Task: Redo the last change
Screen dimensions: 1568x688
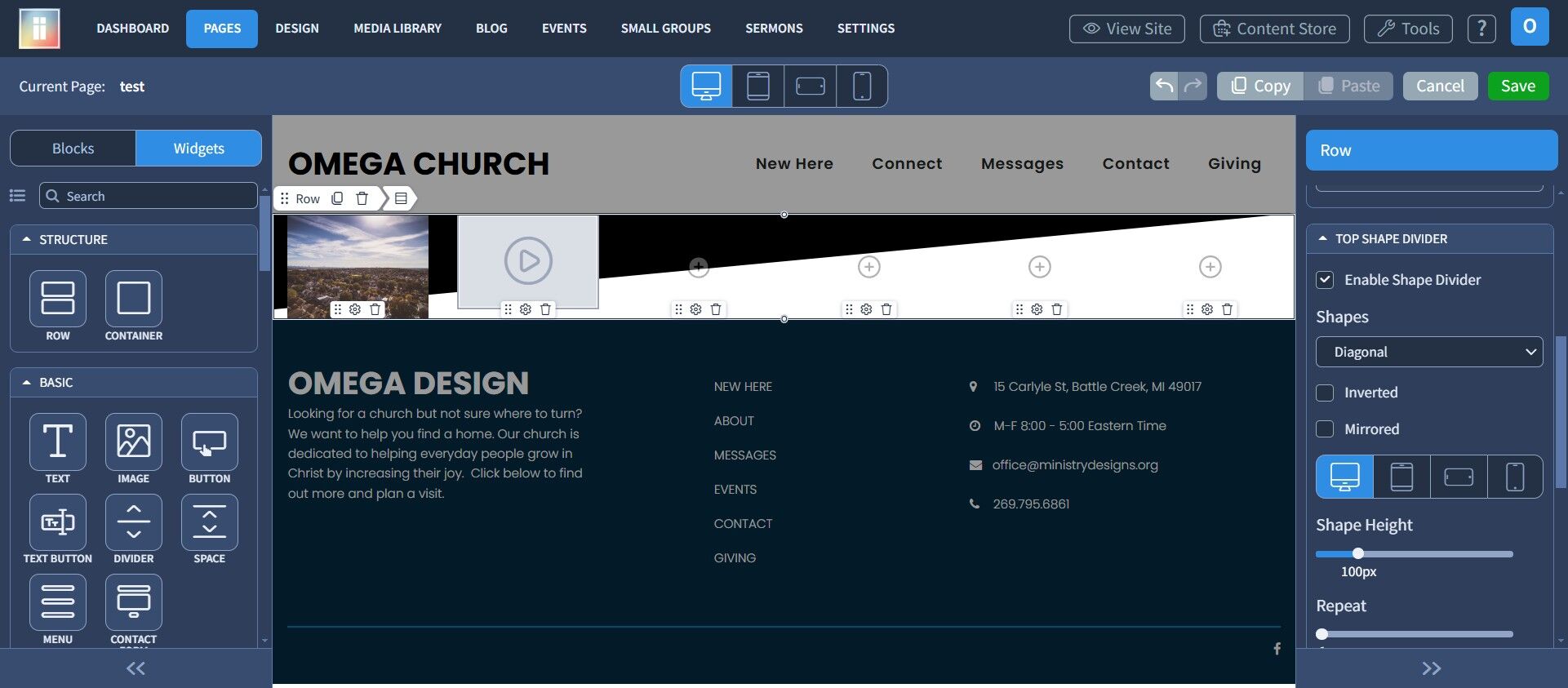Action: coord(1193,86)
